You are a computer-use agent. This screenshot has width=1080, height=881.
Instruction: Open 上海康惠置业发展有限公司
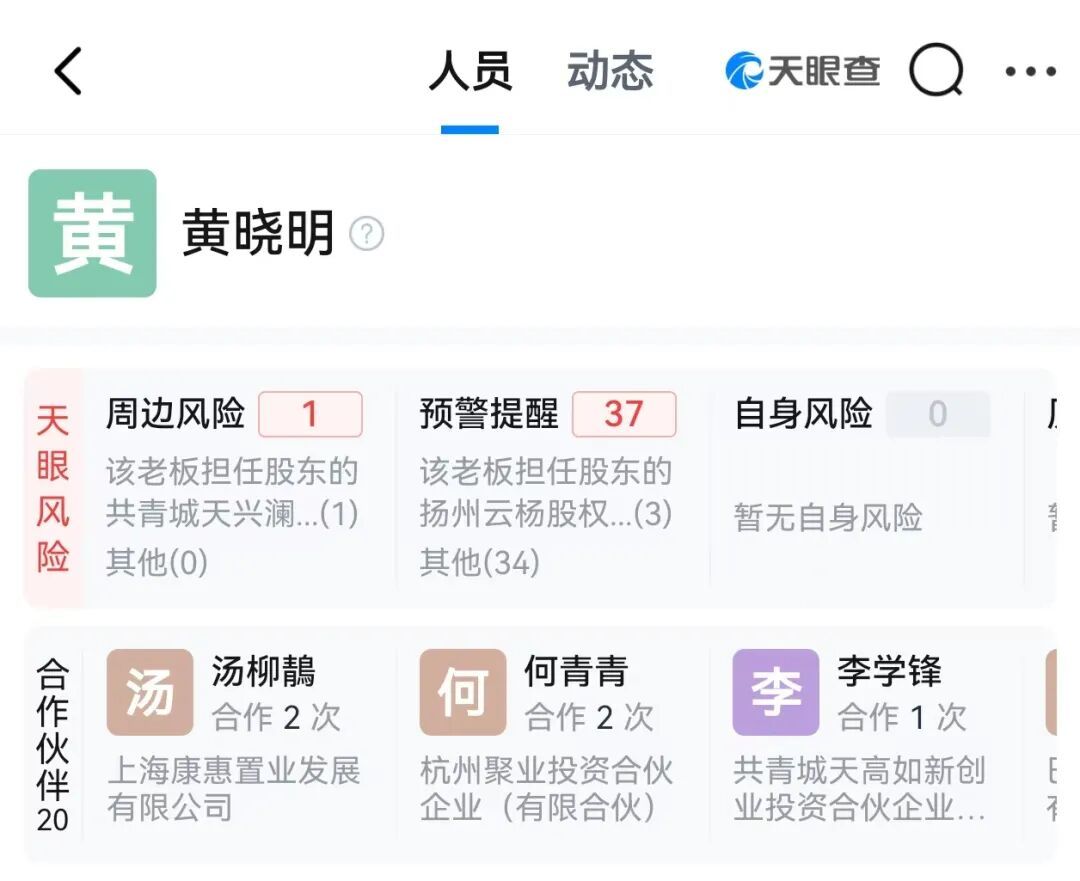(x=233, y=789)
